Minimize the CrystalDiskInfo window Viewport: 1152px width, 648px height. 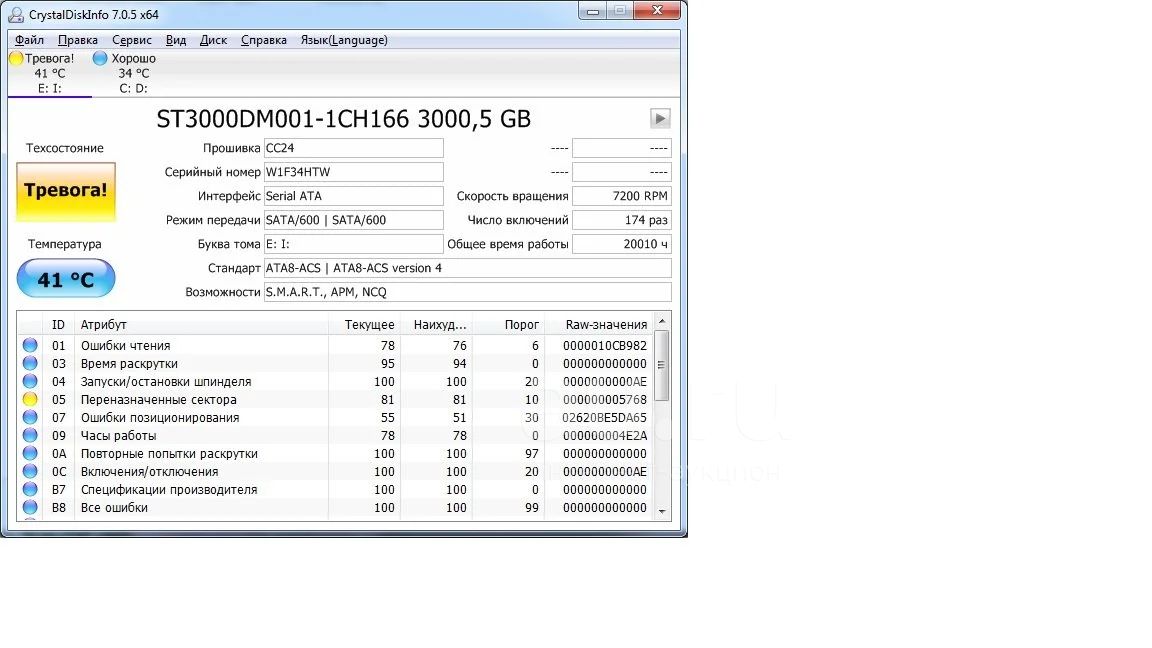[x=593, y=11]
